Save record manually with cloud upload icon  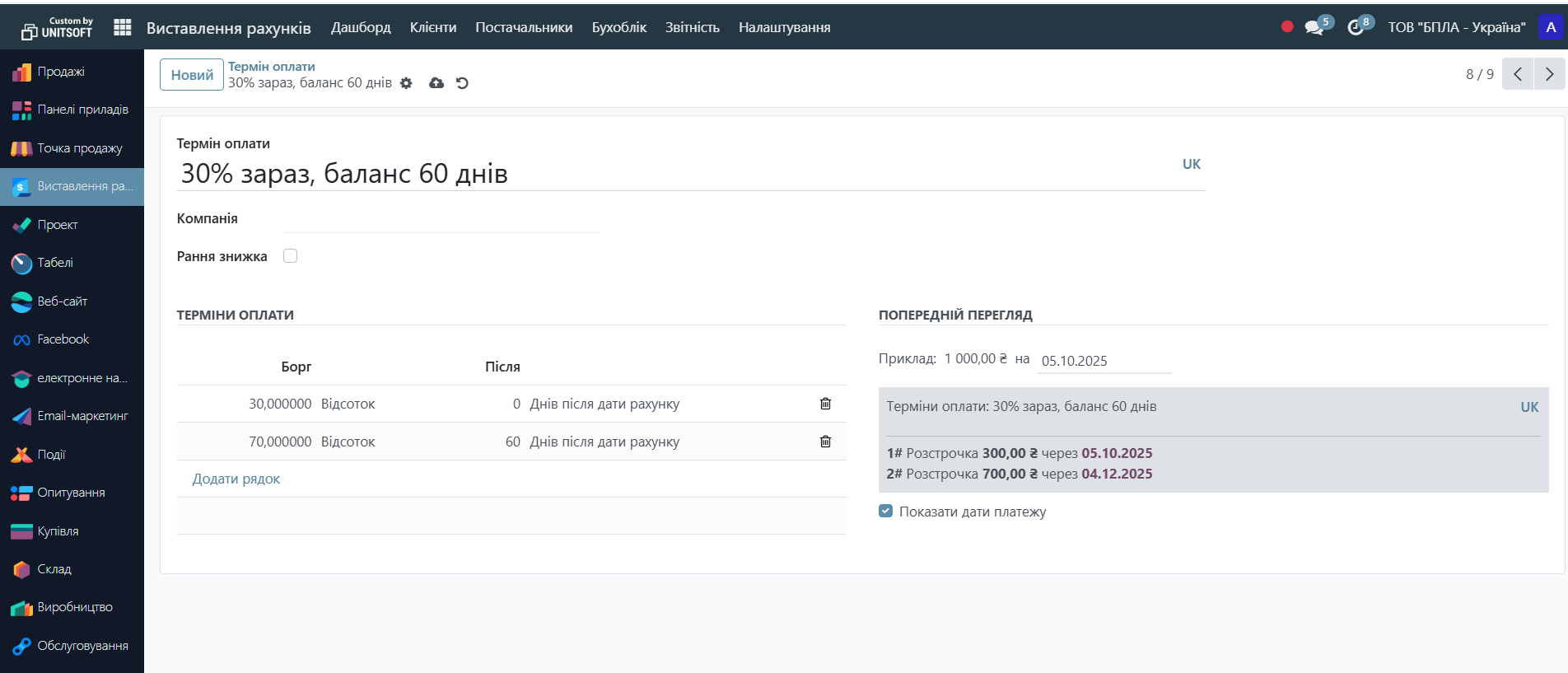click(436, 83)
